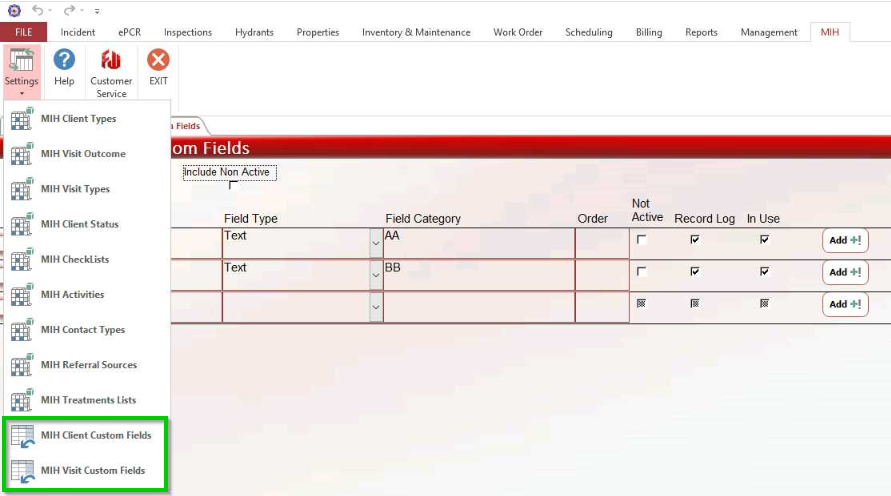Screen dimensions: 891x496
Task: Uncheck Record Log for BB row
Action: (x=695, y=272)
